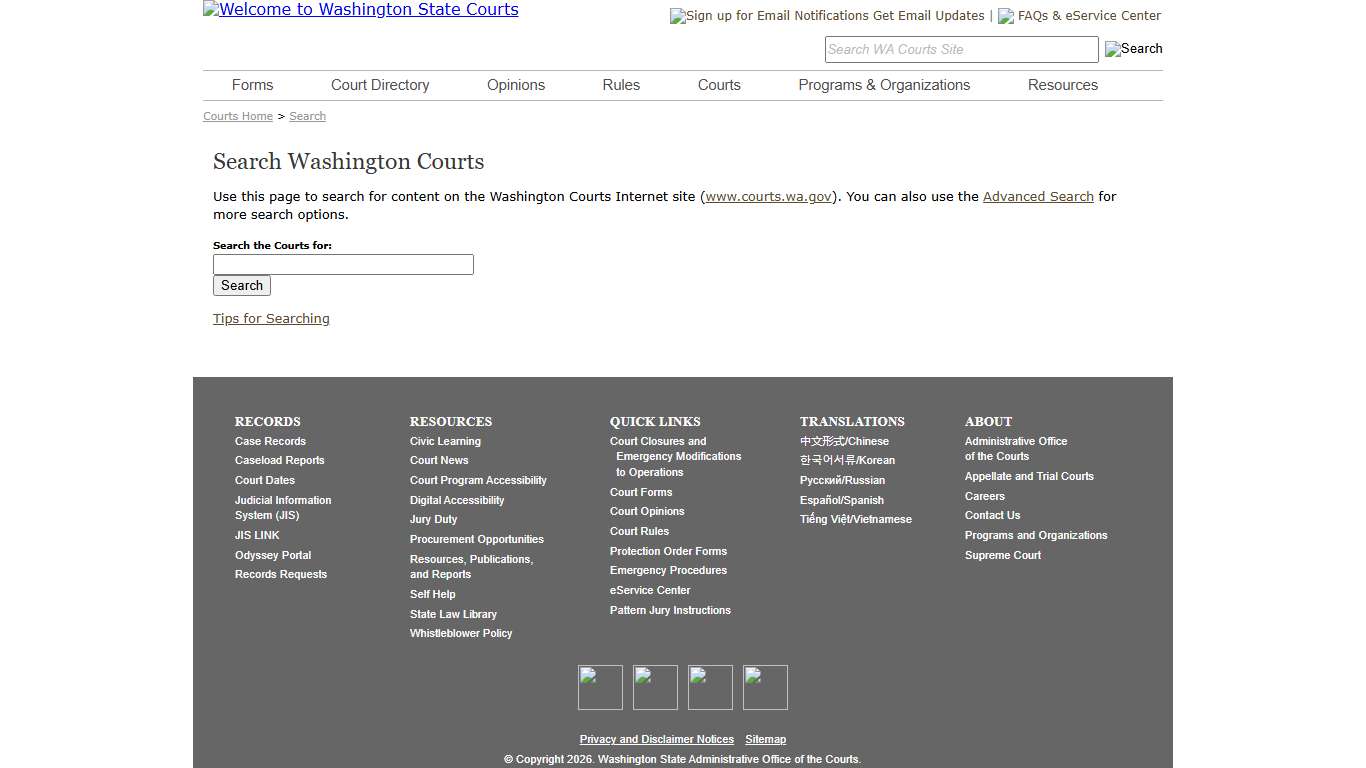Open the Forms navigation menu
This screenshot has height=768, width=1366.
coord(252,85)
